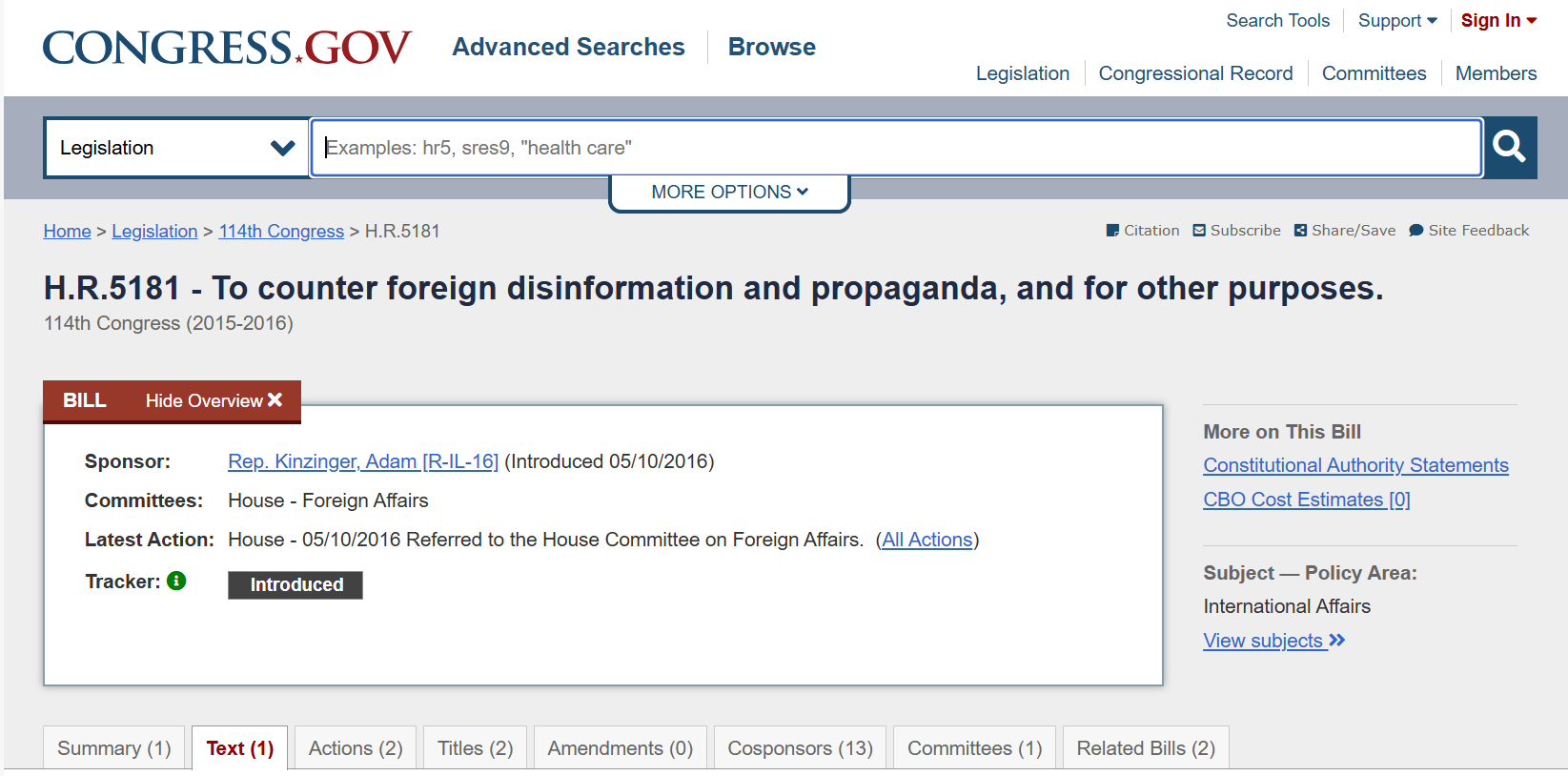This screenshot has width=1568, height=776.
Task: Open CBO Cost Estimates [0]
Action: (1307, 500)
